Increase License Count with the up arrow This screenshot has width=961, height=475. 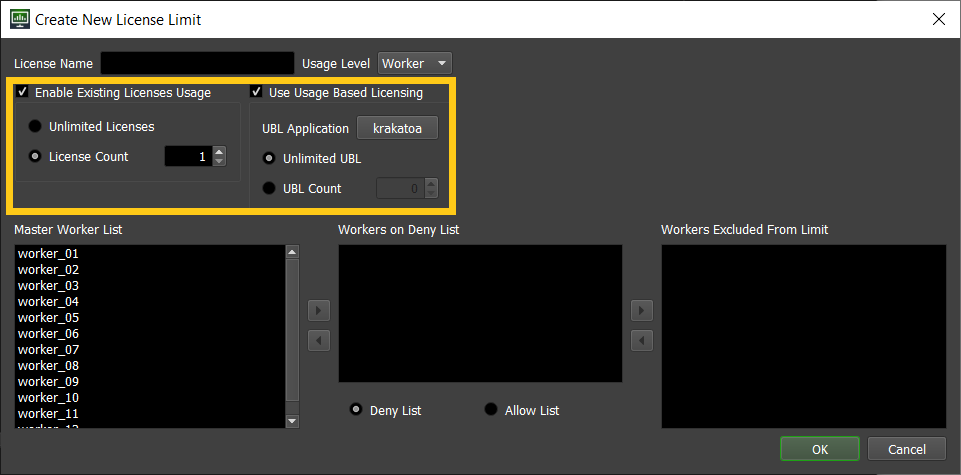coord(219,152)
